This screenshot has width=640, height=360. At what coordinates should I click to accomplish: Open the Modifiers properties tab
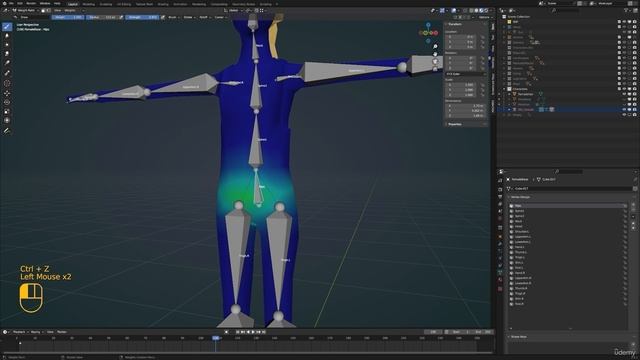coord(500,244)
